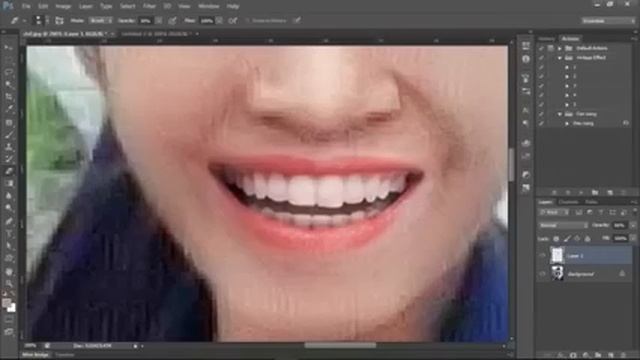This screenshot has height=360, width=640.
Task: Select the Gradient tool
Action: point(9,183)
